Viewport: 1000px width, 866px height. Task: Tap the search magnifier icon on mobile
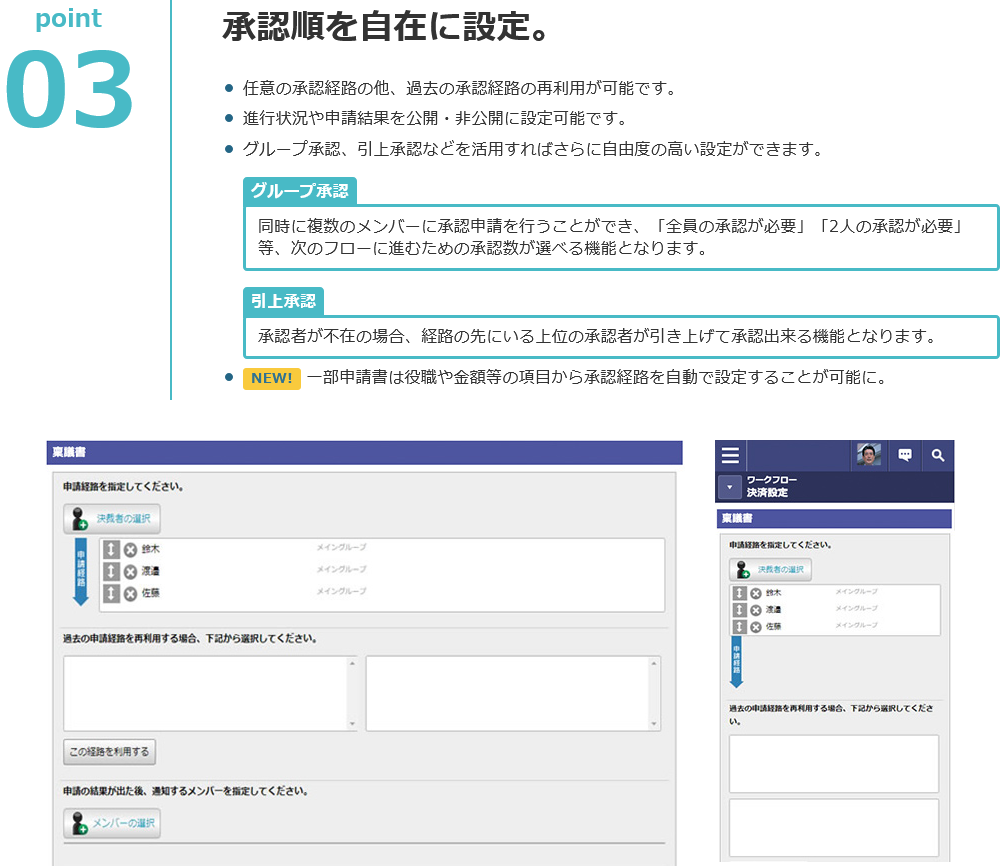pyautogui.click(x=938, y=455)
